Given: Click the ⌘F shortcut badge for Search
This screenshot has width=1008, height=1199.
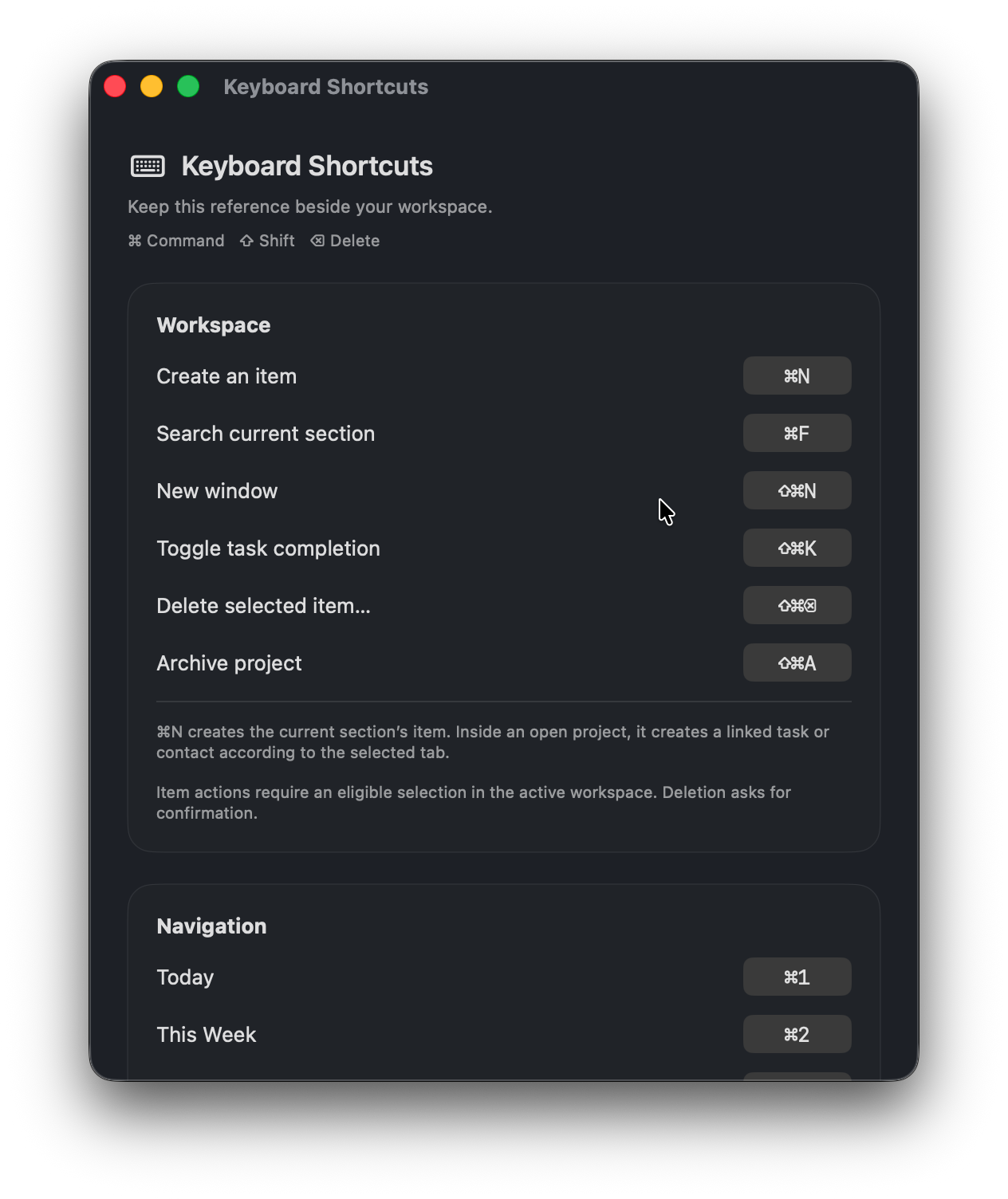Looking at the screenshot, I should 797,433.
